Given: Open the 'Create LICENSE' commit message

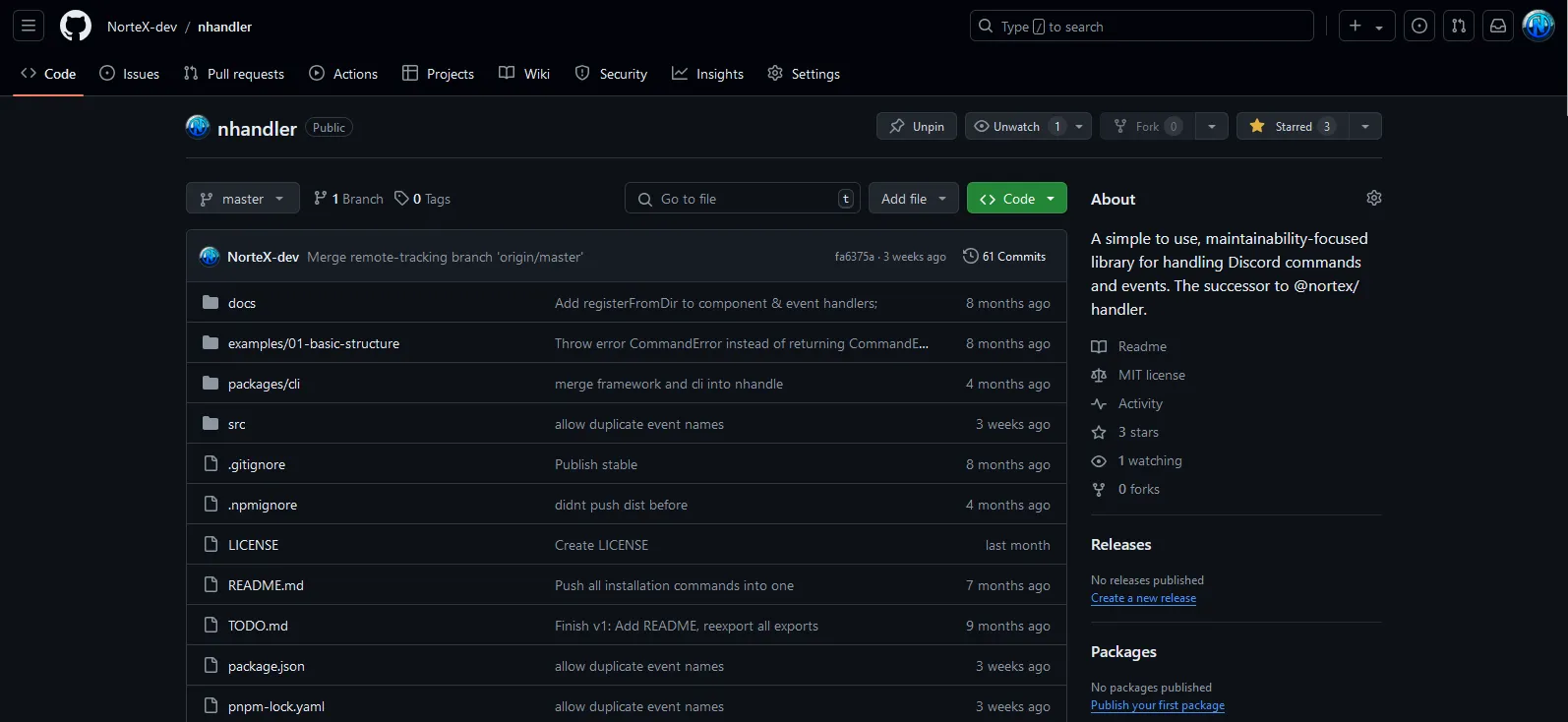Looking at the screenshot, I should point(601,545).
